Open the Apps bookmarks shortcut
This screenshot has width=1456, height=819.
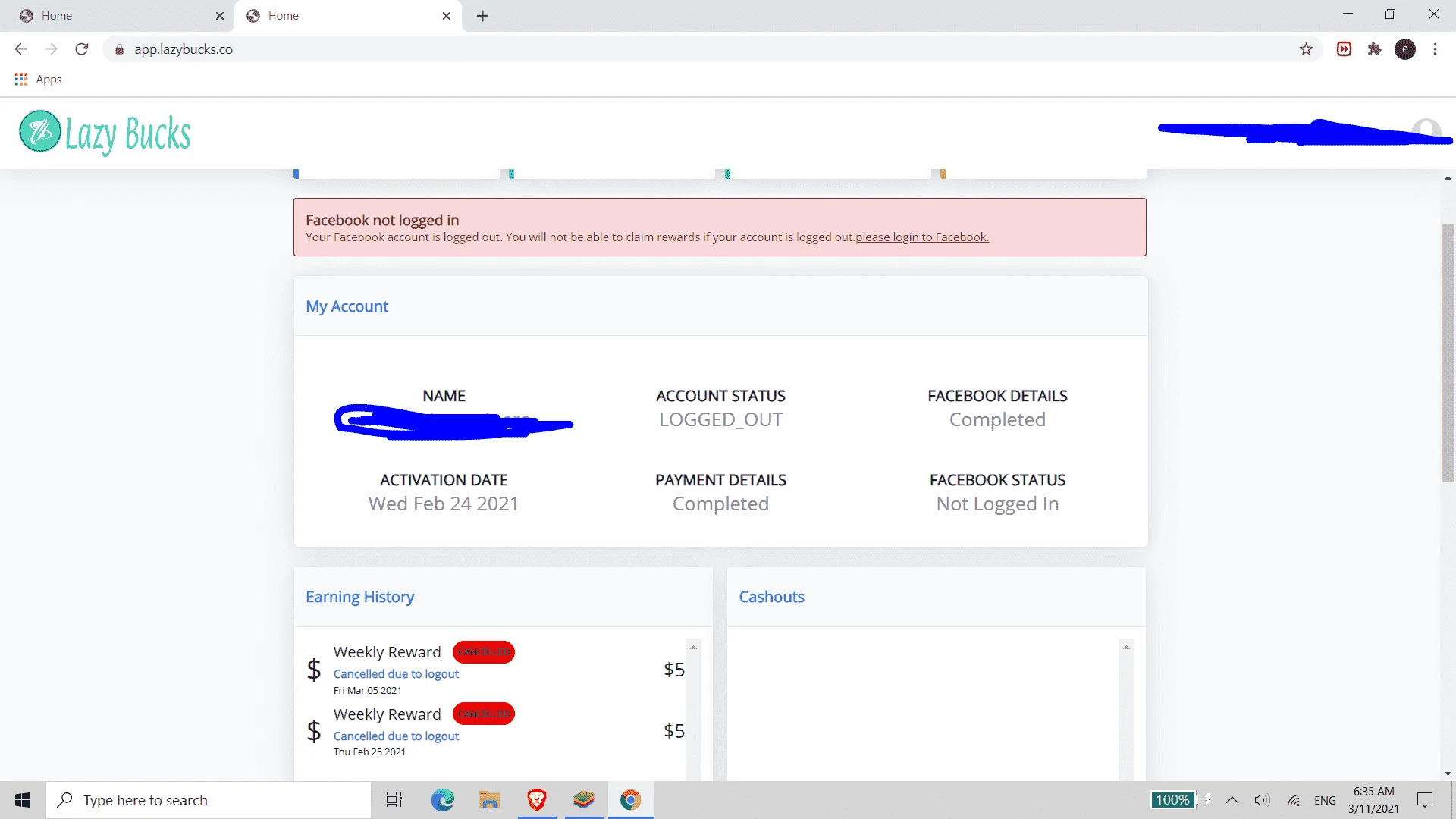(38, 79)
